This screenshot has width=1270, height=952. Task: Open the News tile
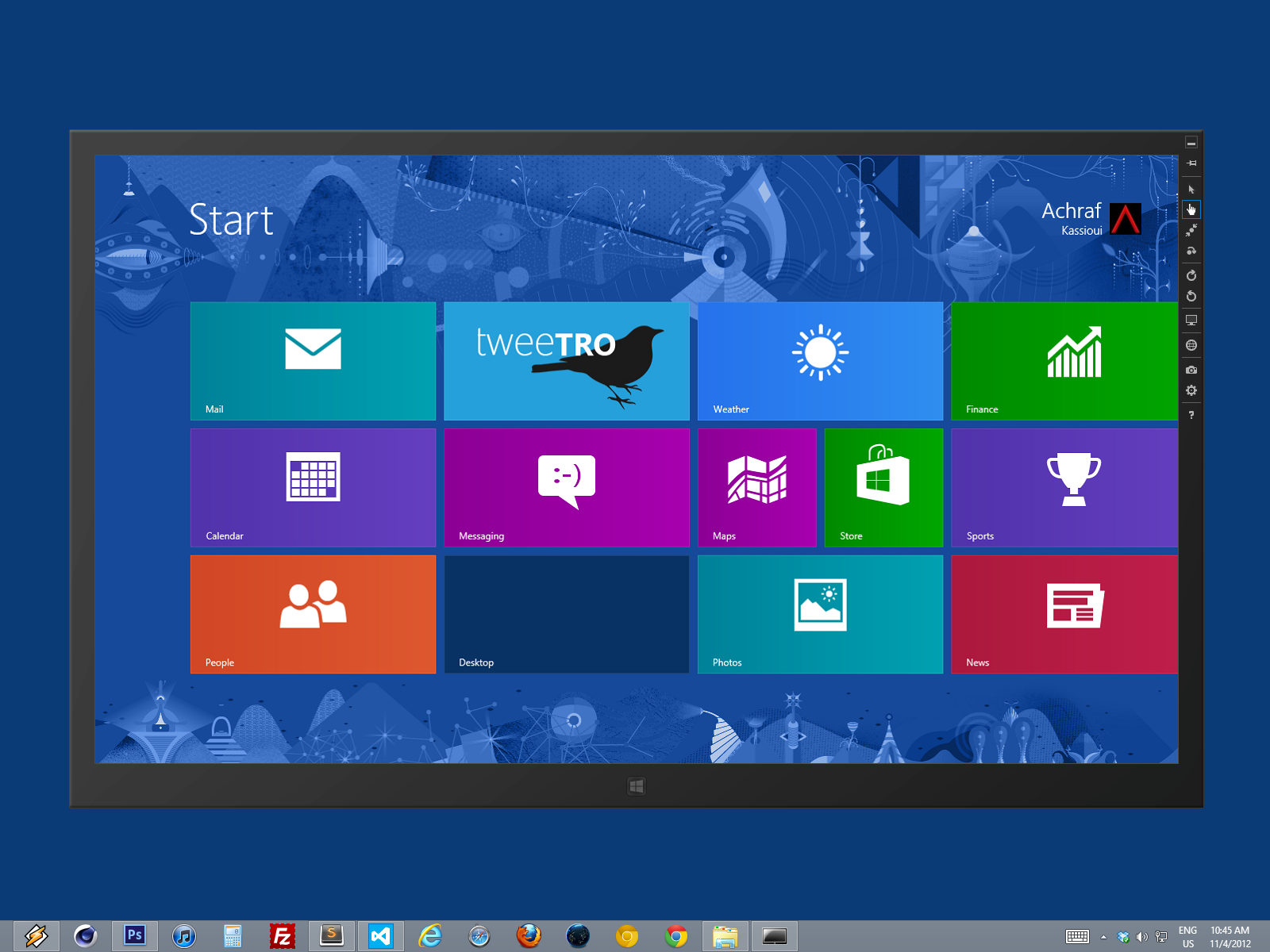click(x=1064, y=615)
